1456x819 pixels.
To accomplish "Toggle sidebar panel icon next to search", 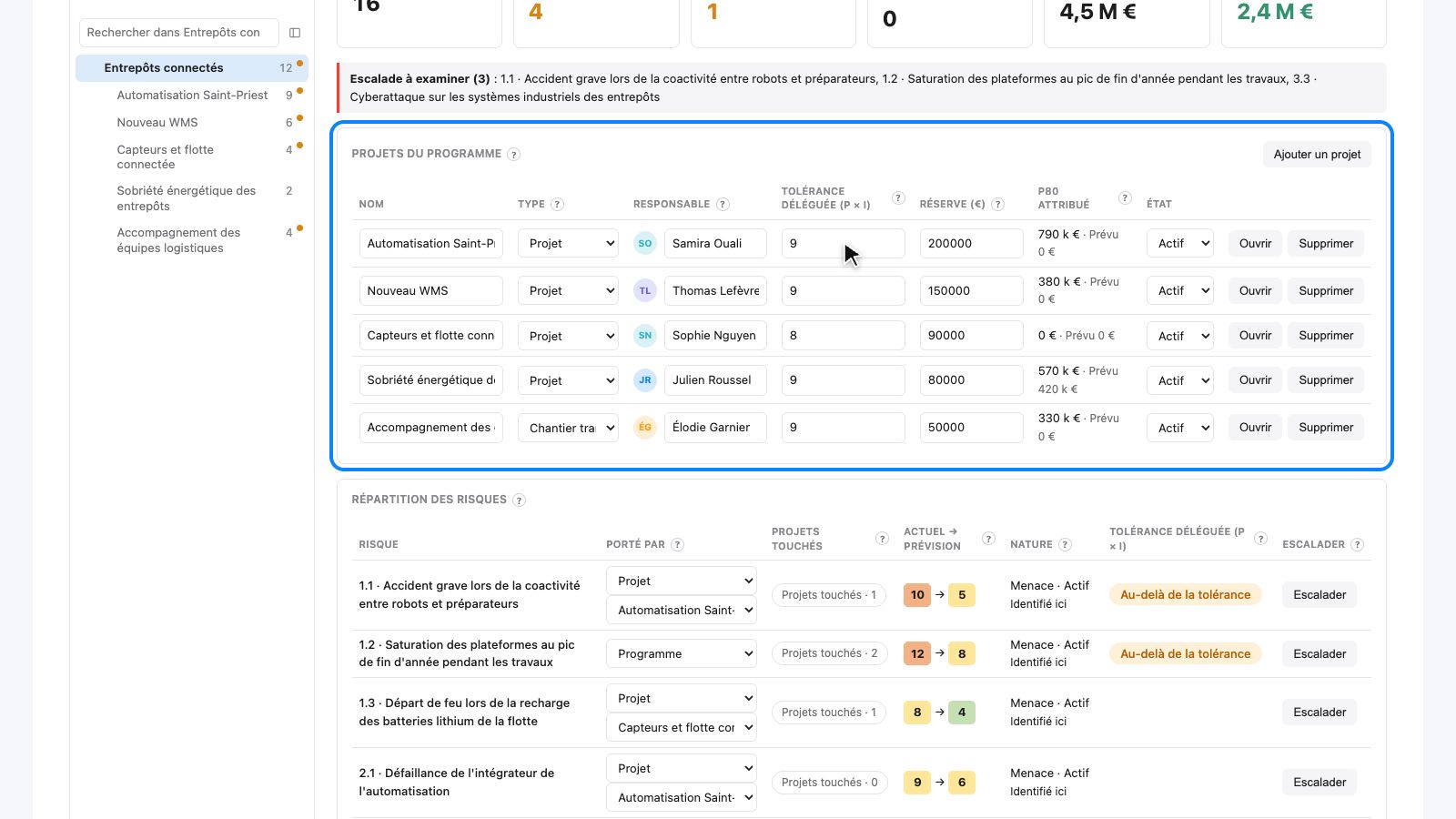I will [295, 33].
